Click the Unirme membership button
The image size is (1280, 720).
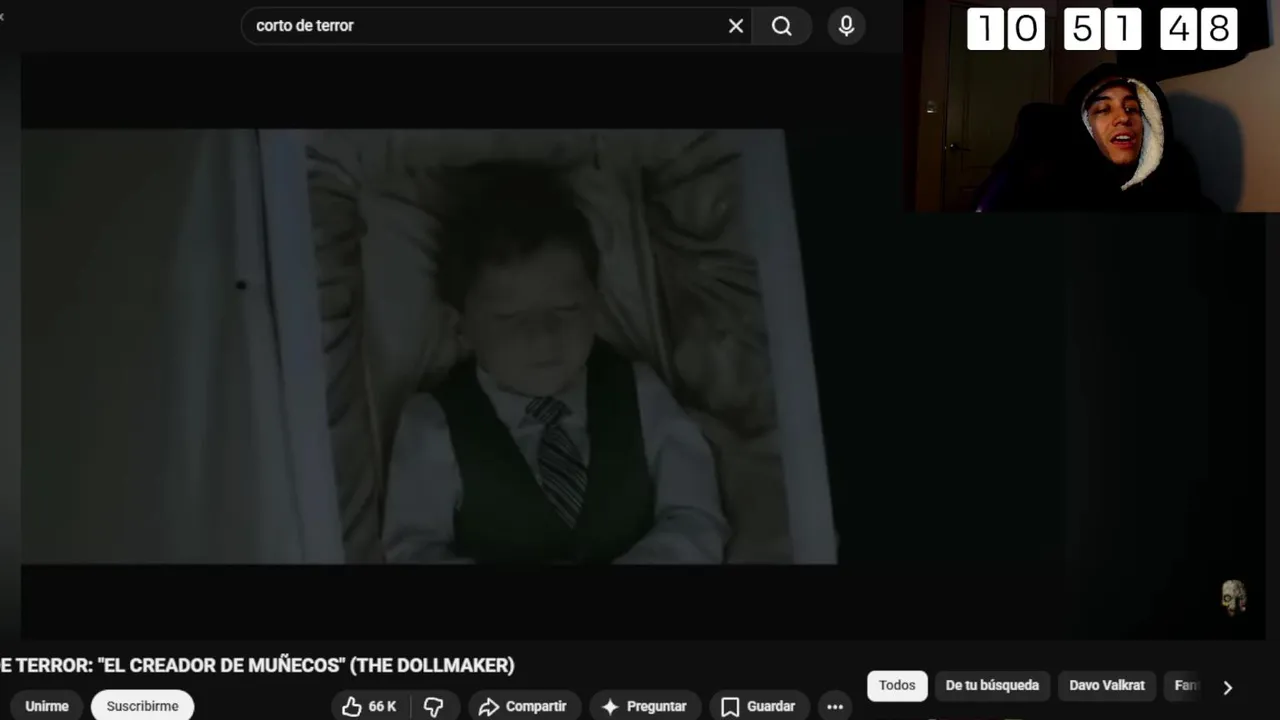[x=46, y=706]
